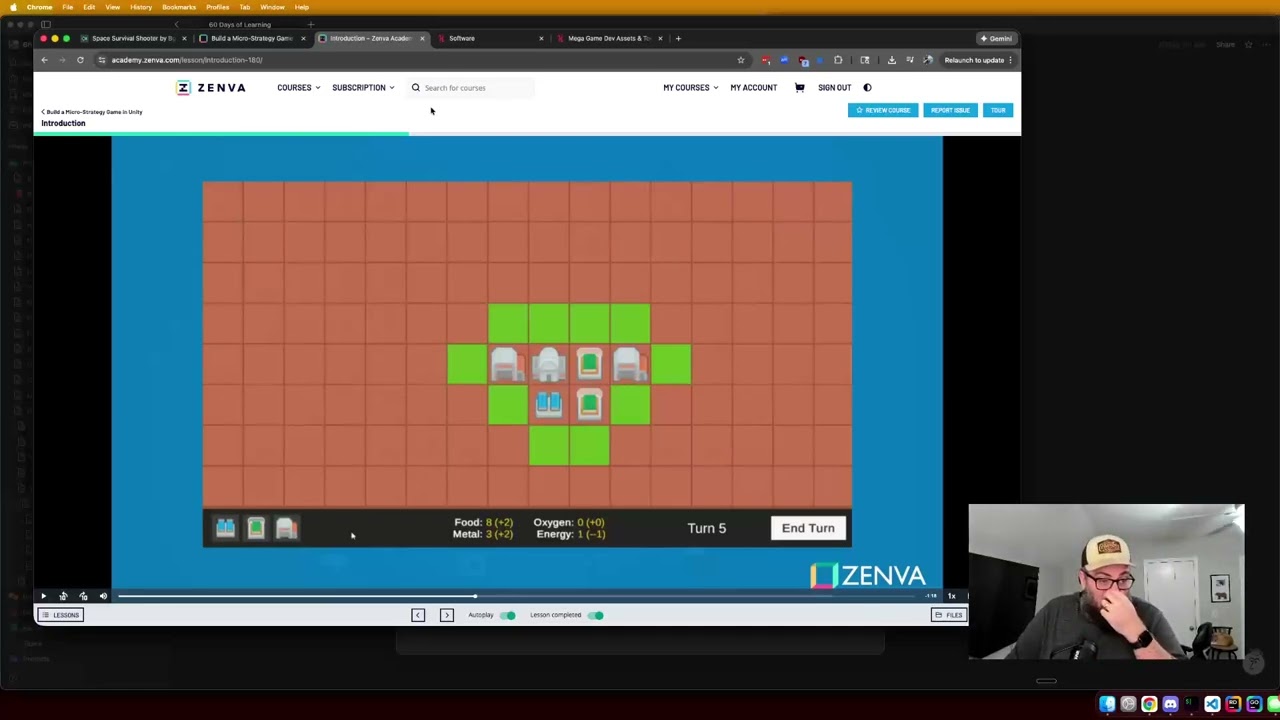Click the End Turn button in the game

[x=808, y=528]
